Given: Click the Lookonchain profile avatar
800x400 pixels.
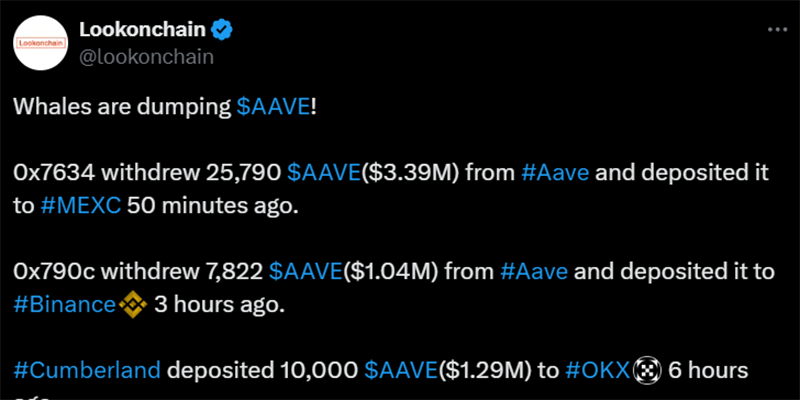Looking at the screenshot, I should point(40,43).
